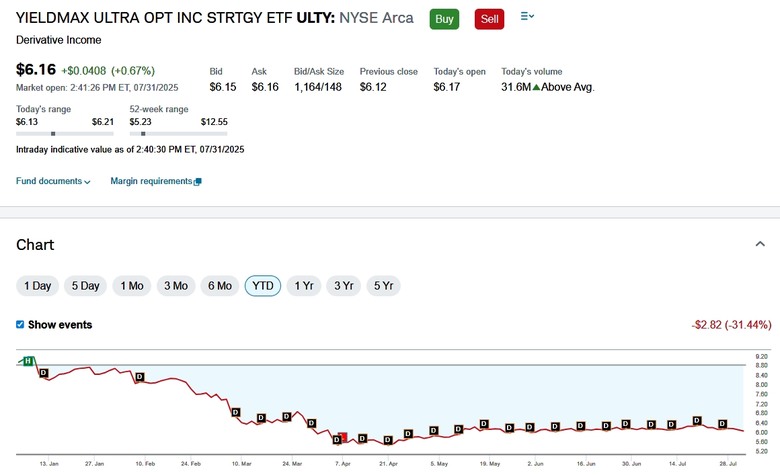Click the external-link icon after Margin requirements

coord(197,182)
